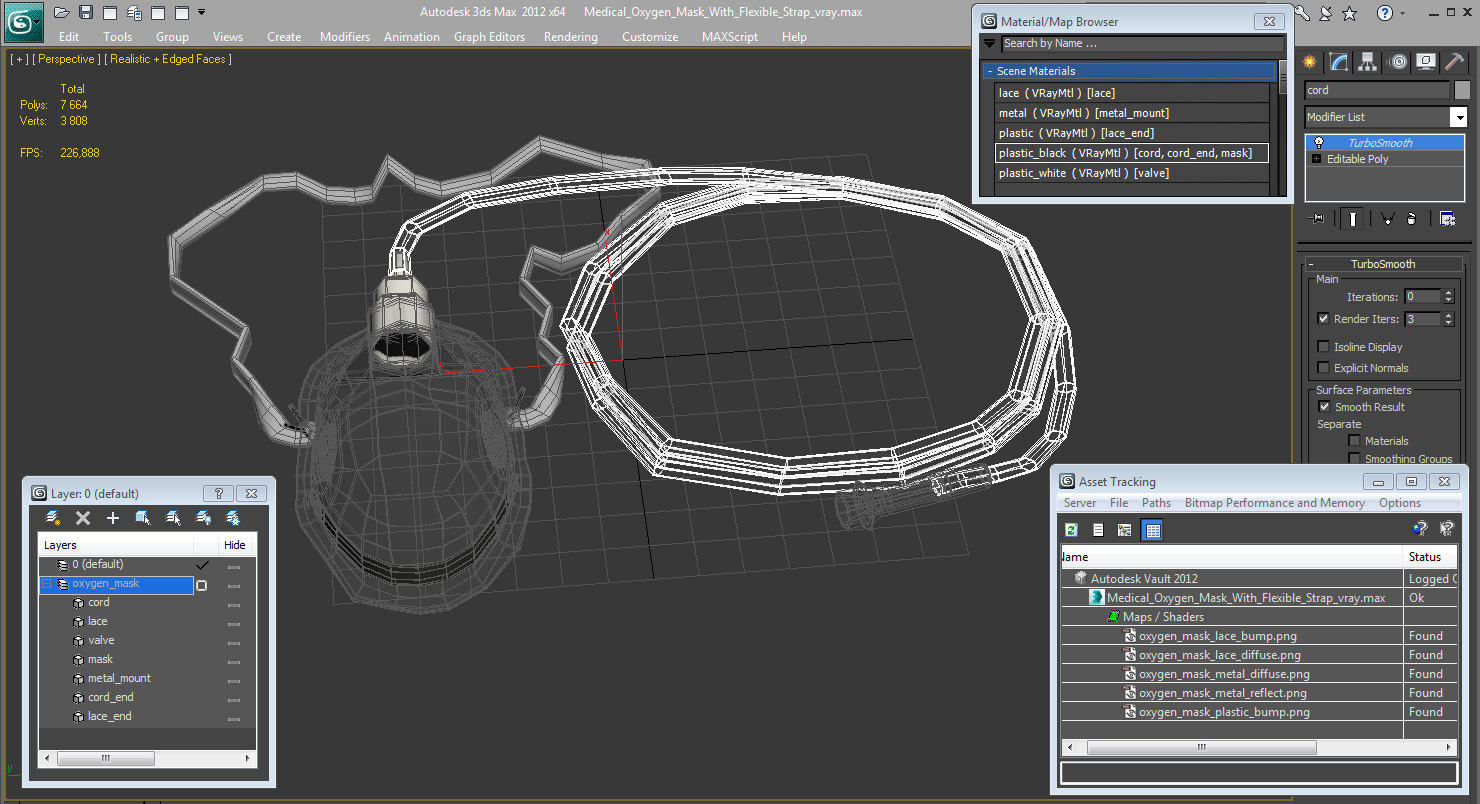Open the Customize menu
Viewport: 1480px width, 804px height.
pos(650,37)
